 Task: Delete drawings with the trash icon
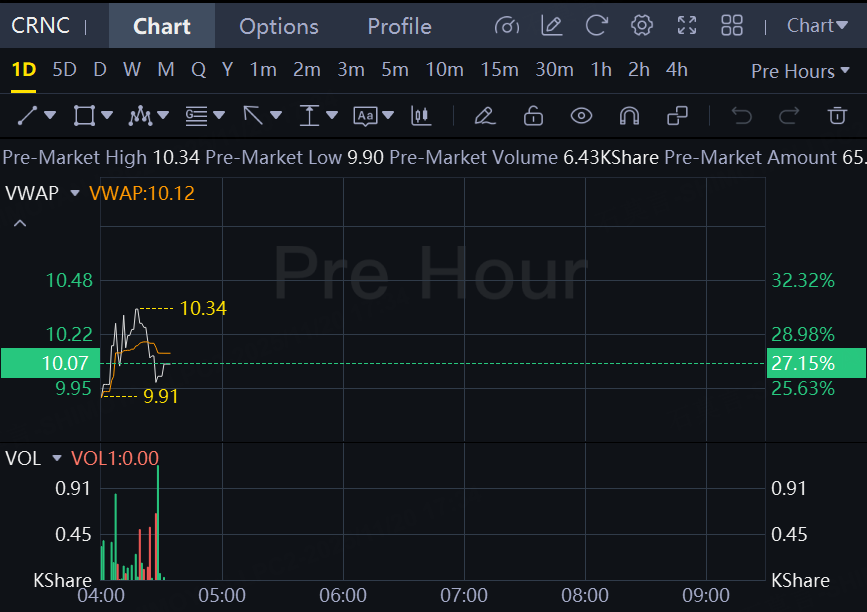coord(837,116)
